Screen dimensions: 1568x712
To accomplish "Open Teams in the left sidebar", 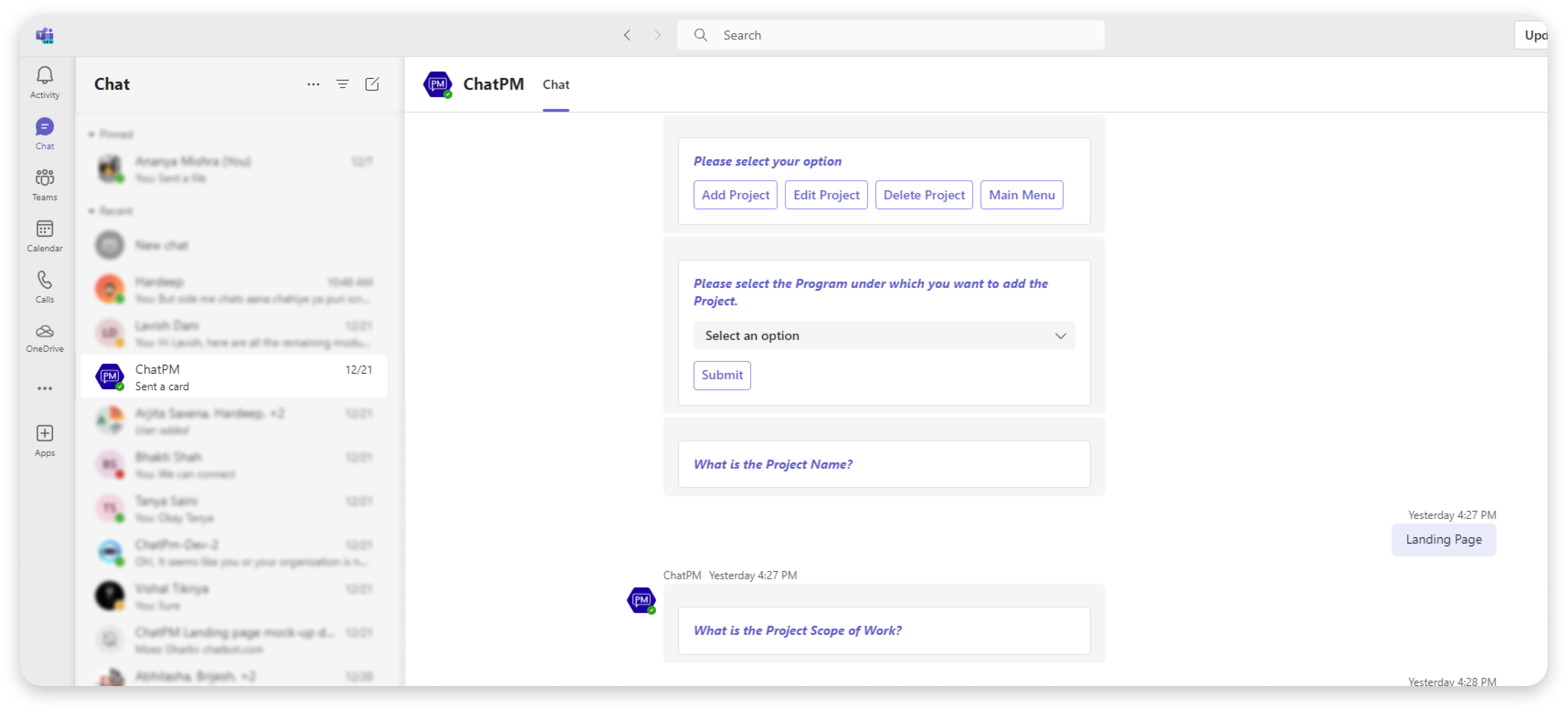I will pyautogui.click(x=44, y=184).
